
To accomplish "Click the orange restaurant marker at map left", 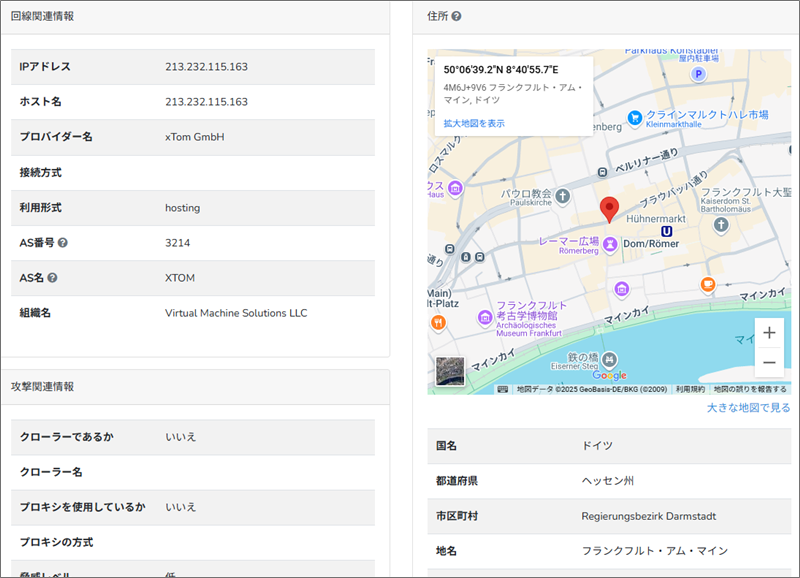I will pyautogui.click(x=438, y=322).
